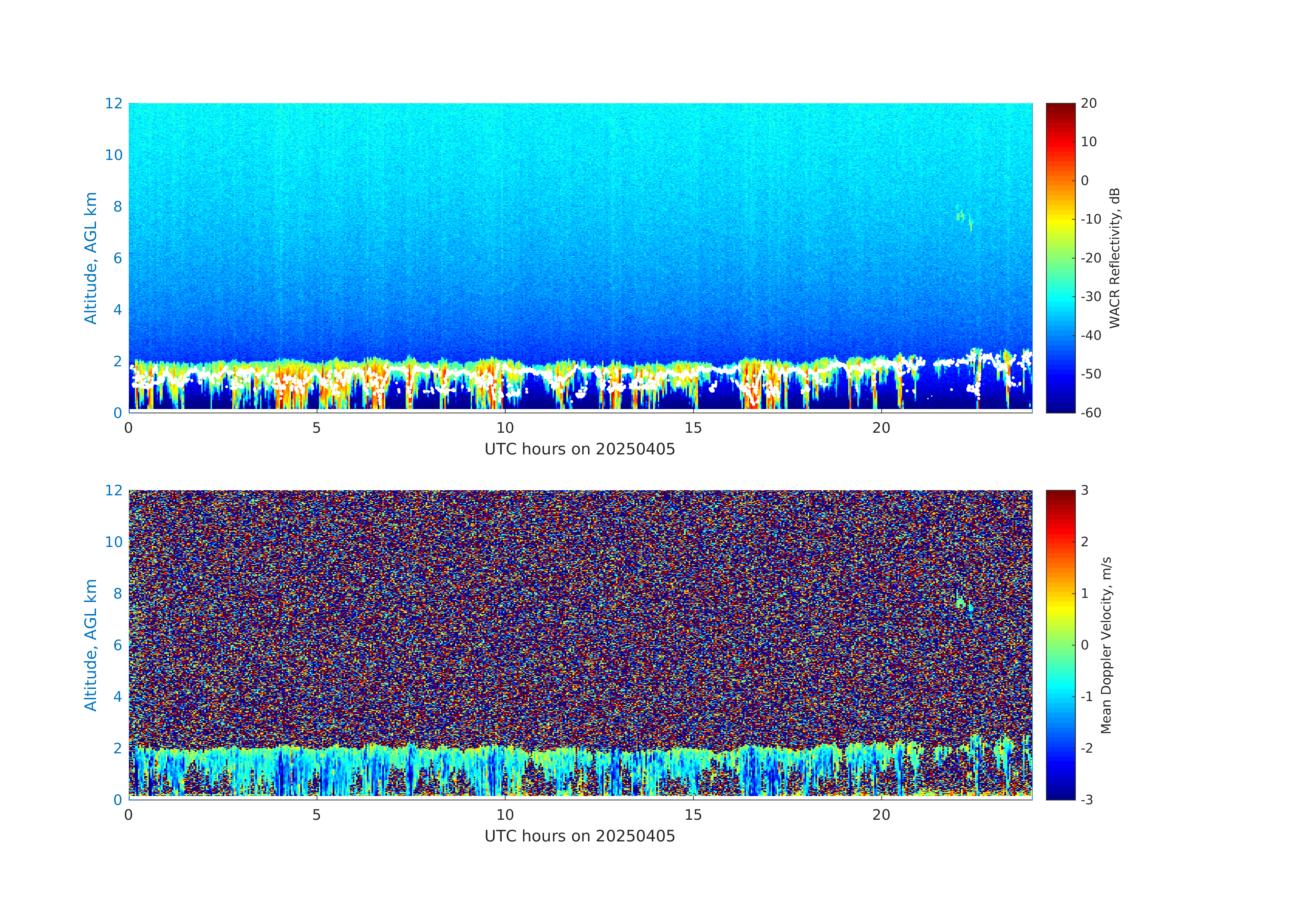
Task: Click the 'WACR Reflectivity, dB' colorbar label
Action: [1114, 258]
